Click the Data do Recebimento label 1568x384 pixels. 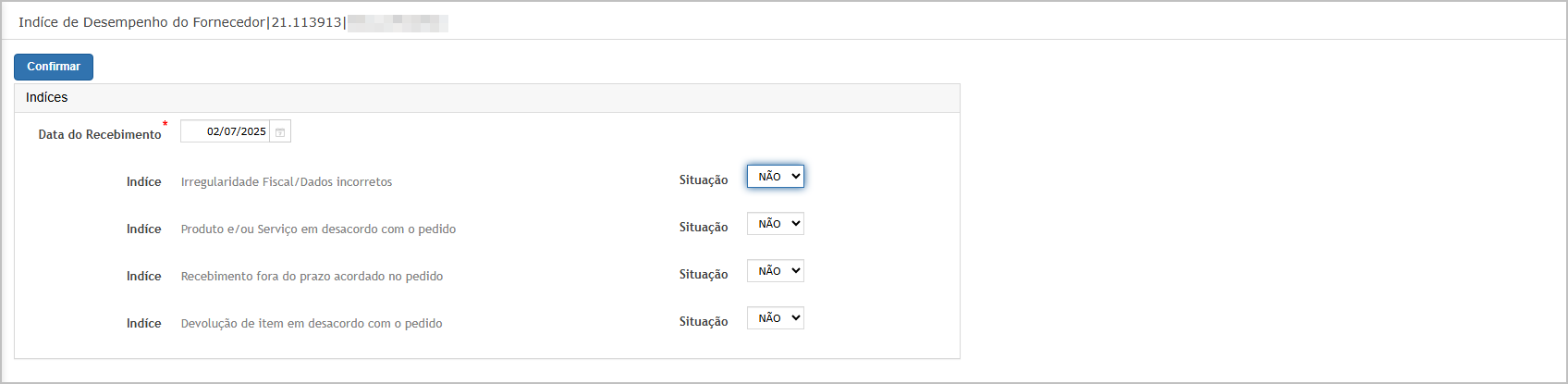pyautogui.click(x=100, y=135)
